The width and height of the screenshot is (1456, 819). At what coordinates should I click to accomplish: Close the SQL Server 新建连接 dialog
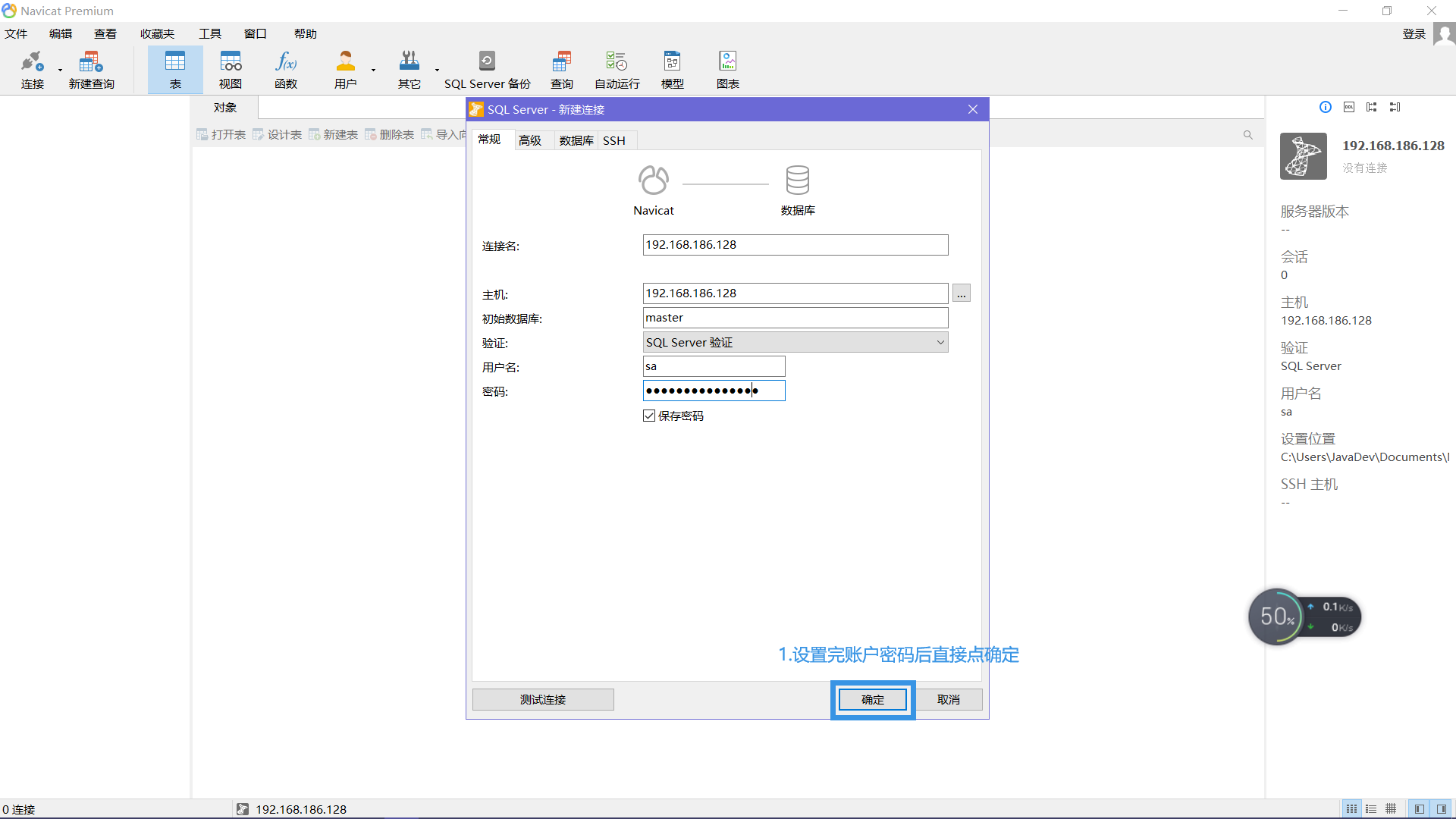[x=973, y=109]
